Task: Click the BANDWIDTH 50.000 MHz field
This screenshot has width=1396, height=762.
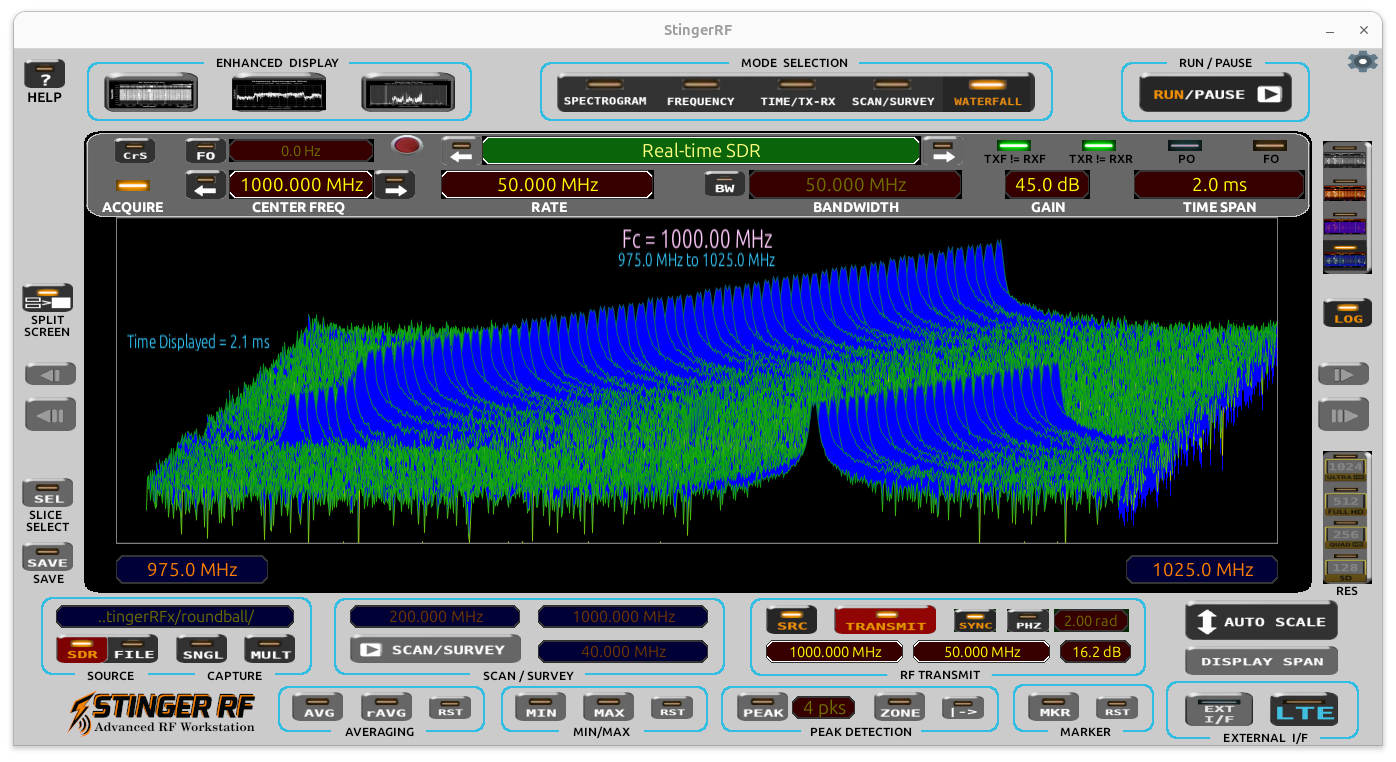Action: (855, 185)
